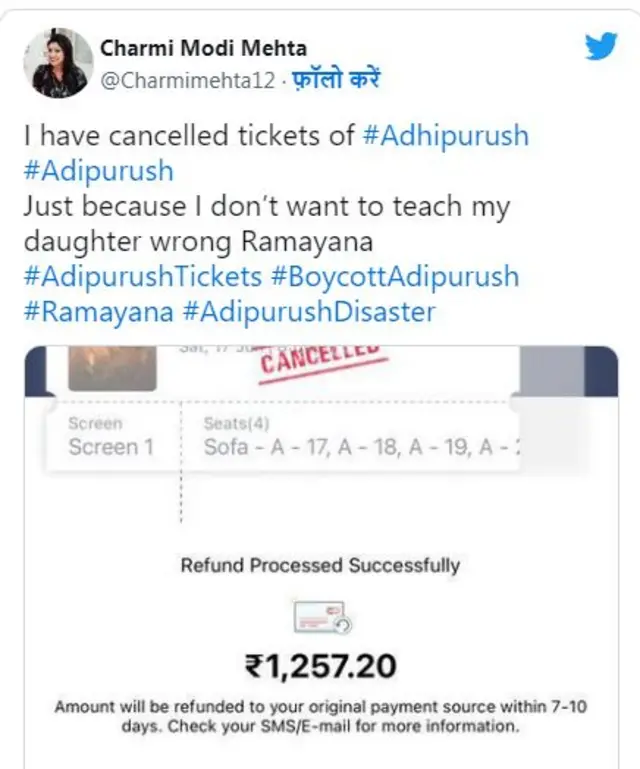
Task: Click the Sofa seats list text
Action: [x=362, y=447]
